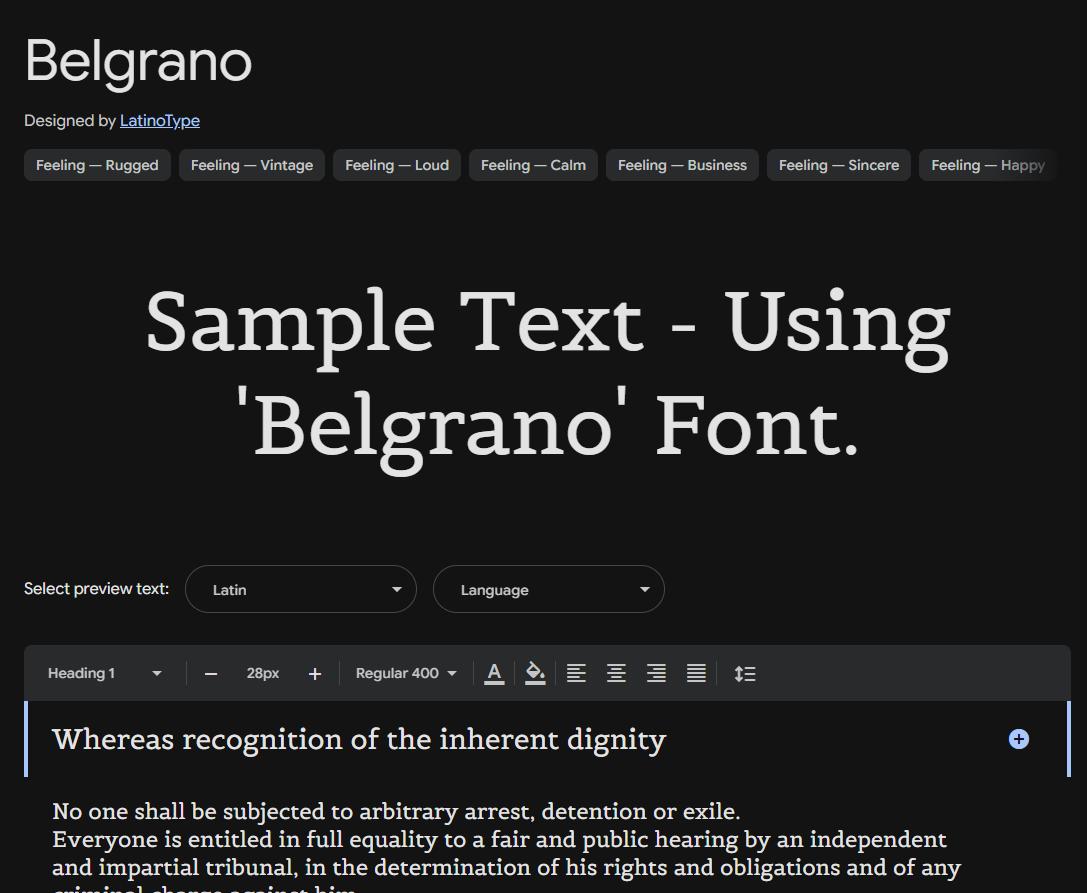This screenshot has height=893, width=1087.
Task: Decrease font size with minus button
Action: (211, 674)
